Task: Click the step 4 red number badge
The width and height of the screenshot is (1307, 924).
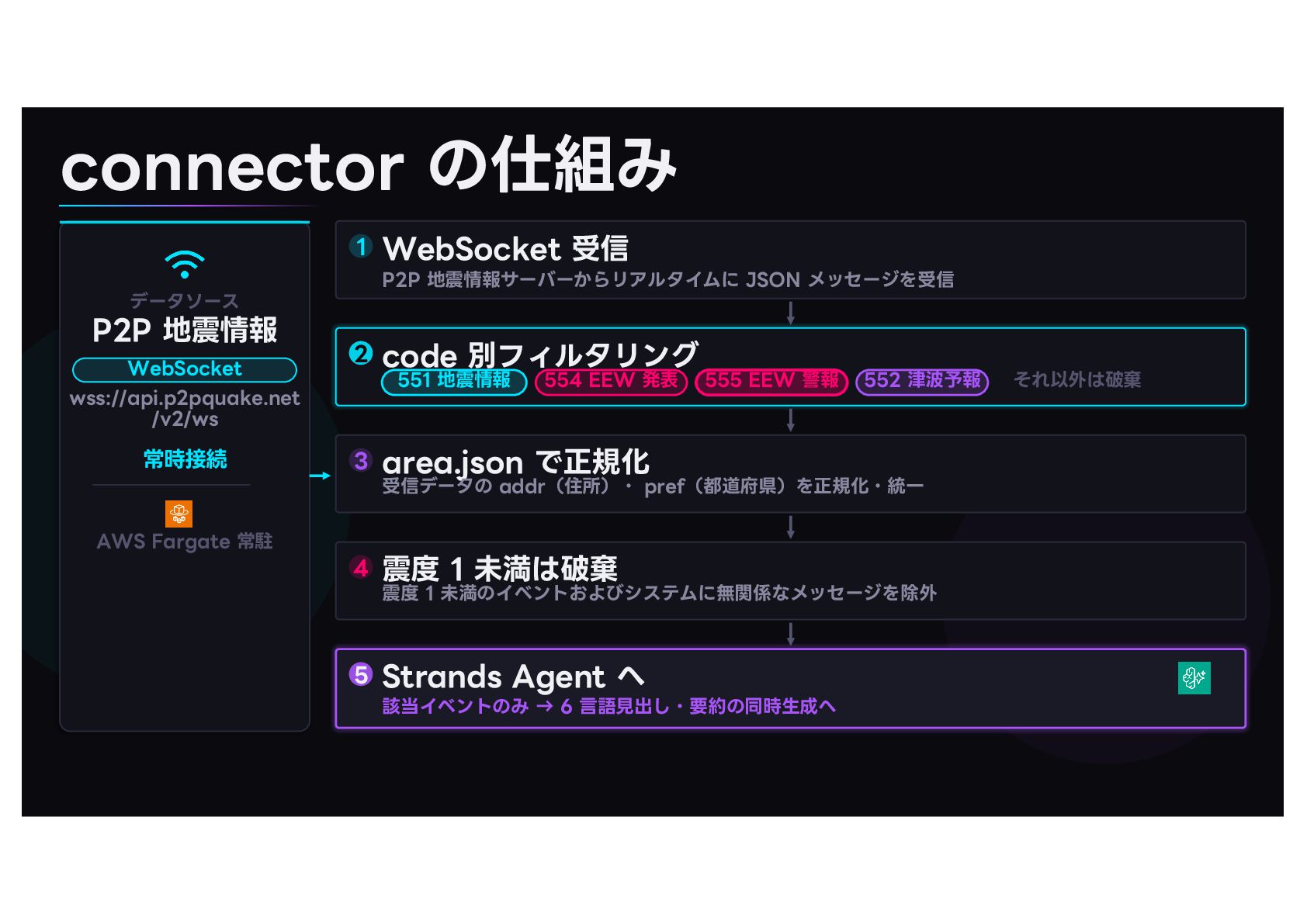Action: tap(361, 568)
